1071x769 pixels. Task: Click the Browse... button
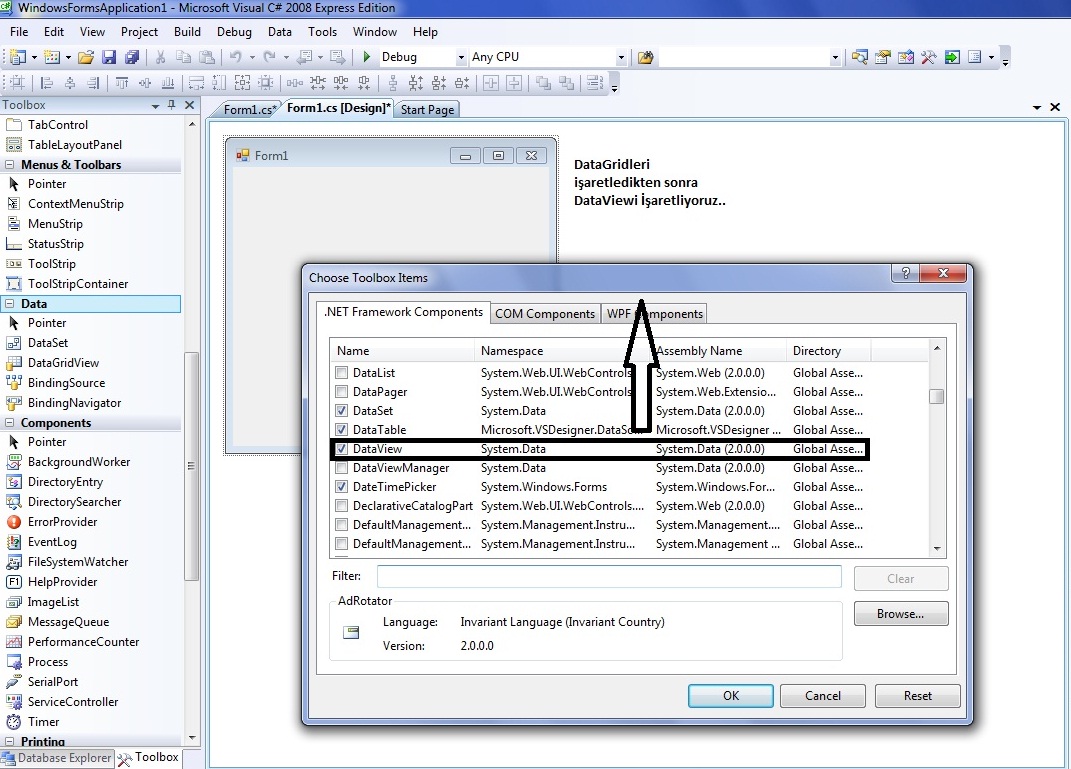coord(900,614)
